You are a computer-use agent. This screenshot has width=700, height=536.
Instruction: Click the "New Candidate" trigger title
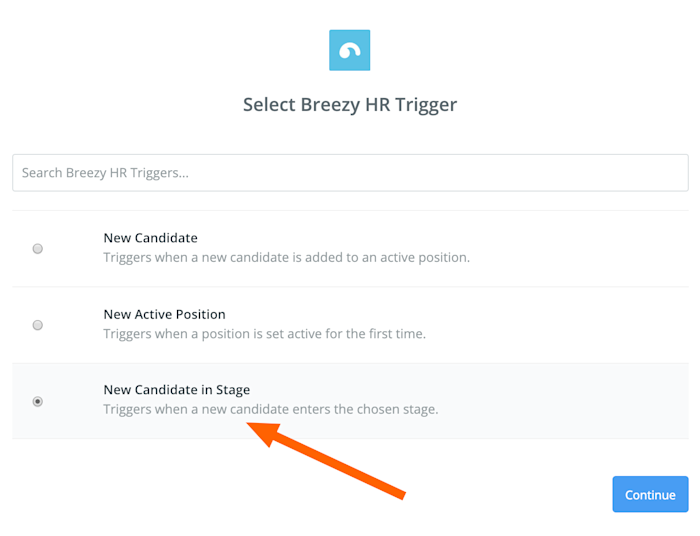(x=150, y=238)
